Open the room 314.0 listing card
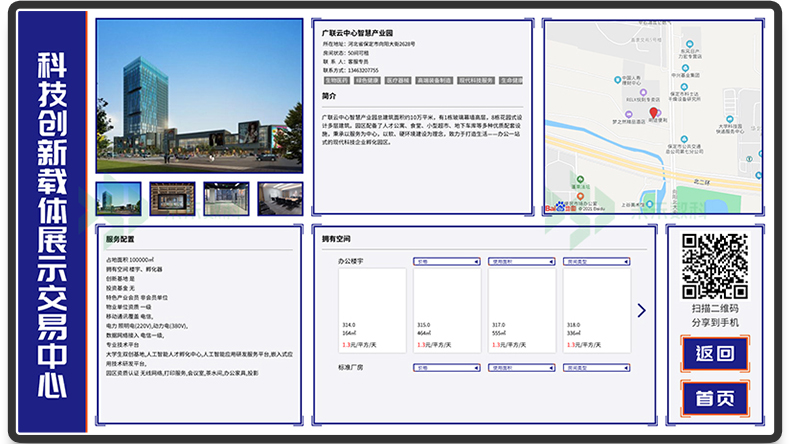Viewport: 790px width, 444px height. click(372, 310)
